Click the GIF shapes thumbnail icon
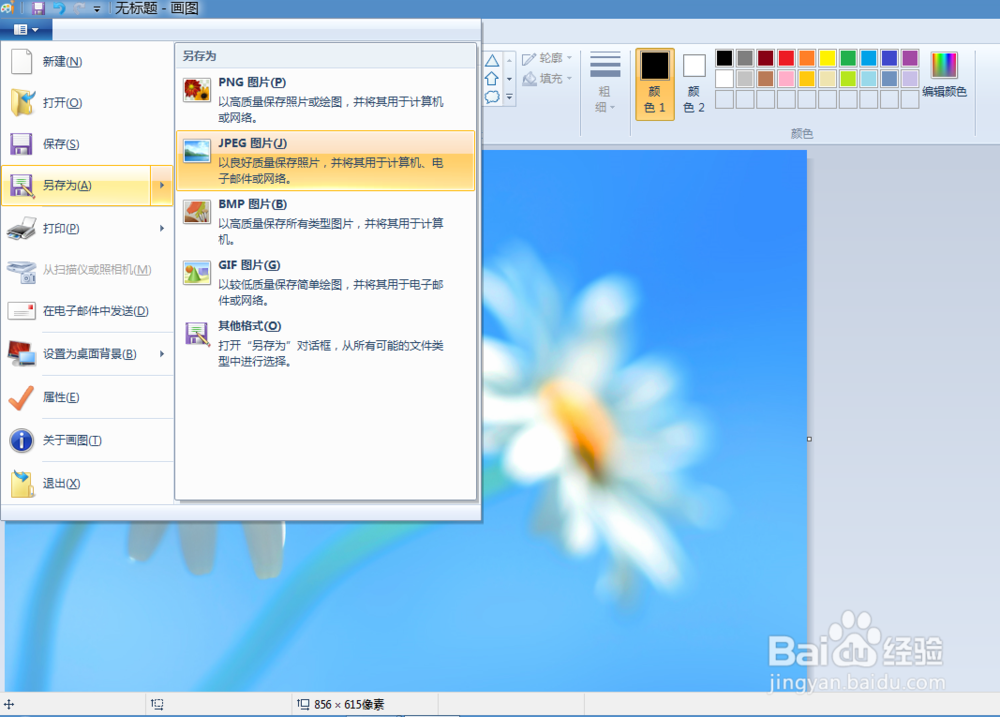Image resolution: width=1000 pixels, height=717 pixels. click(196, 273)
